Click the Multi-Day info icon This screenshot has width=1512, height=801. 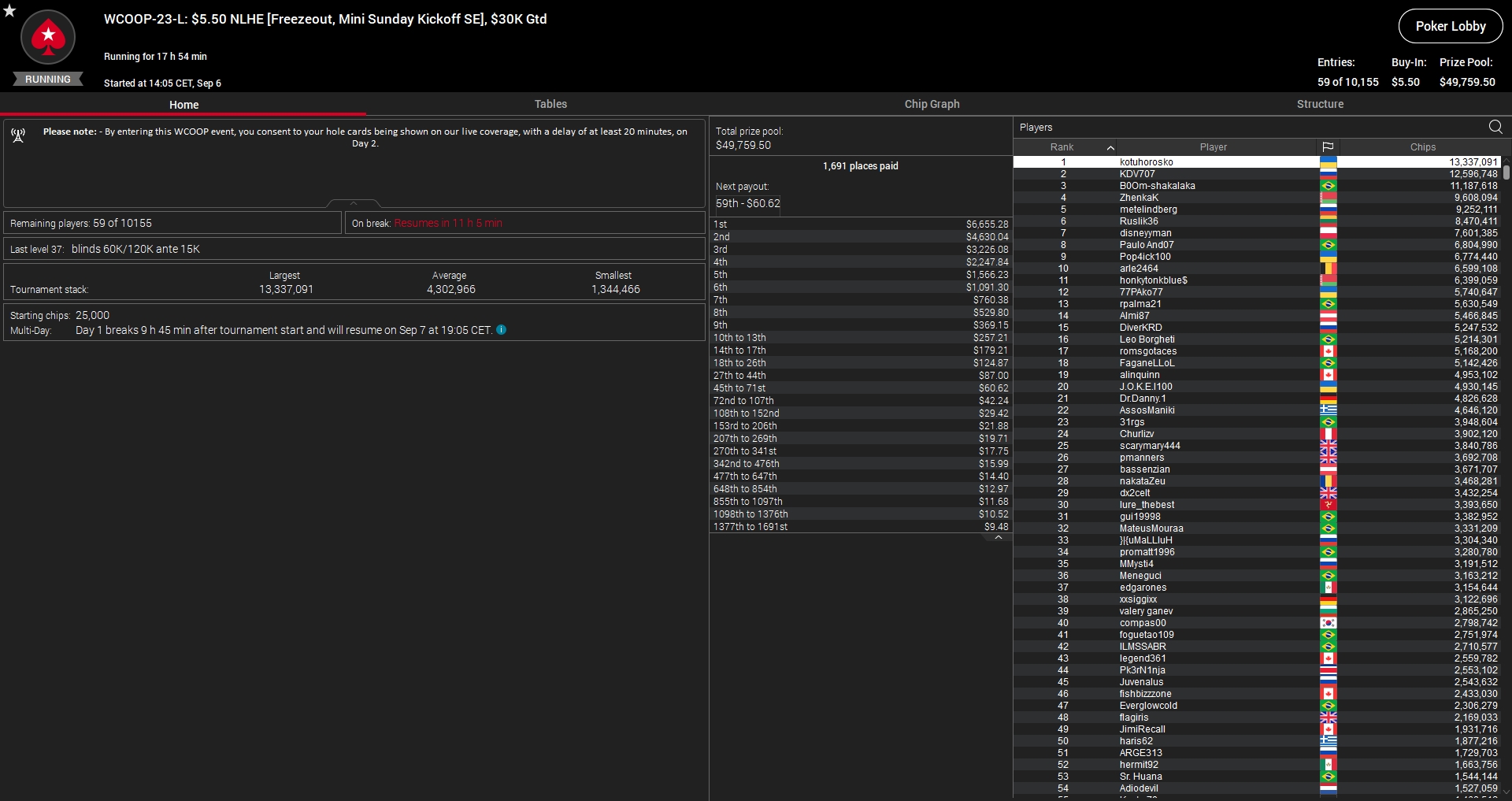[502, 330]
